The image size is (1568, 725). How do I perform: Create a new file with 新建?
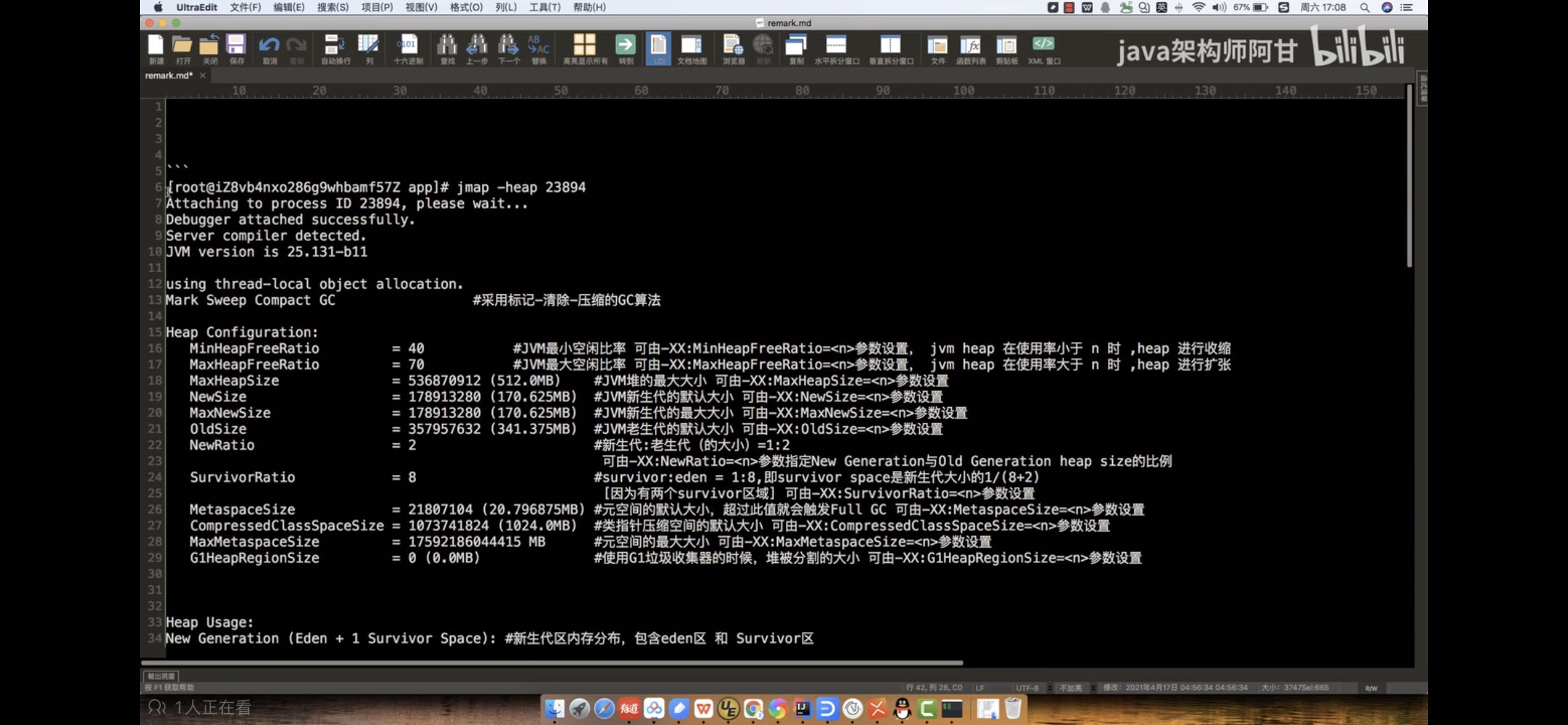tap(155, 49)
